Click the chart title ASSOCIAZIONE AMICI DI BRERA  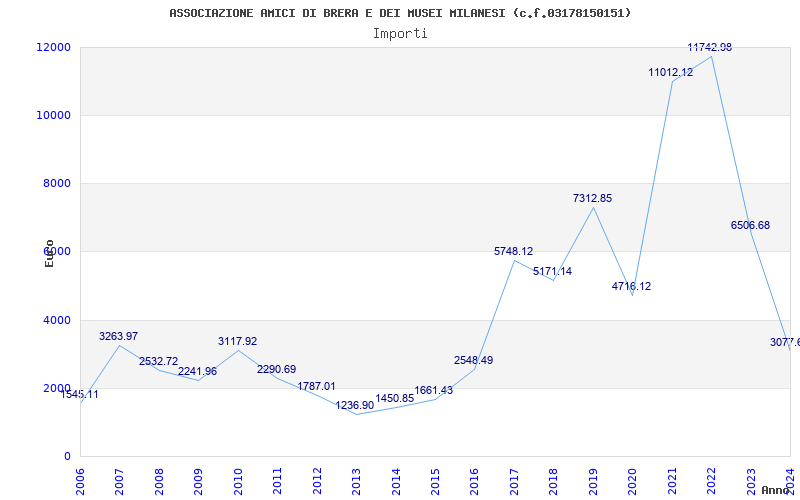400,13
